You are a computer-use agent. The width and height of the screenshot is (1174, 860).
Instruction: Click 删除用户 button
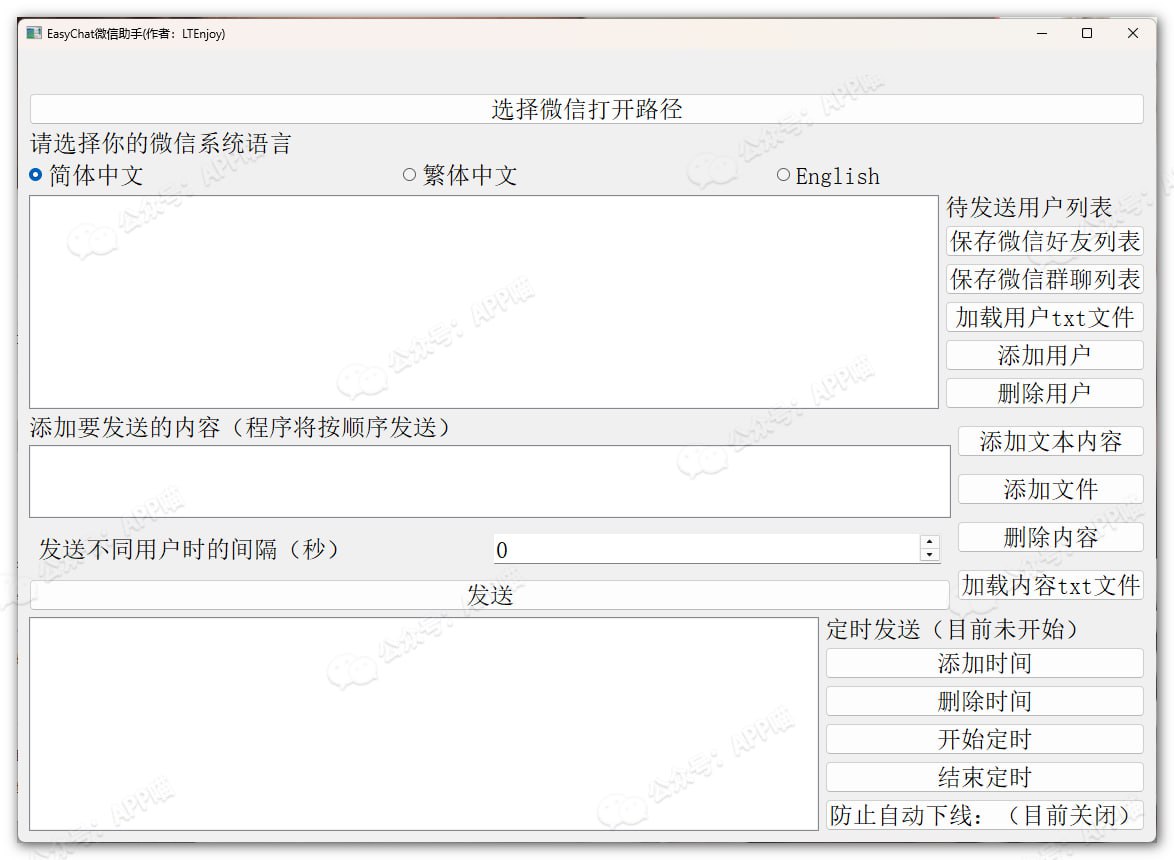click(x=1044, y=393)
